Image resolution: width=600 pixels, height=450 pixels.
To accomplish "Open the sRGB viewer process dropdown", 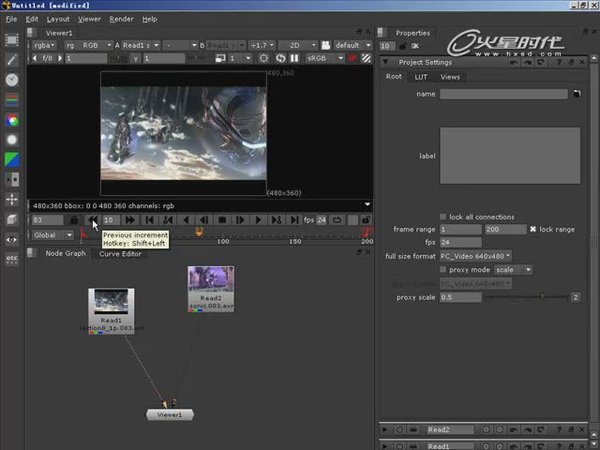I will (x=296, y=59).
